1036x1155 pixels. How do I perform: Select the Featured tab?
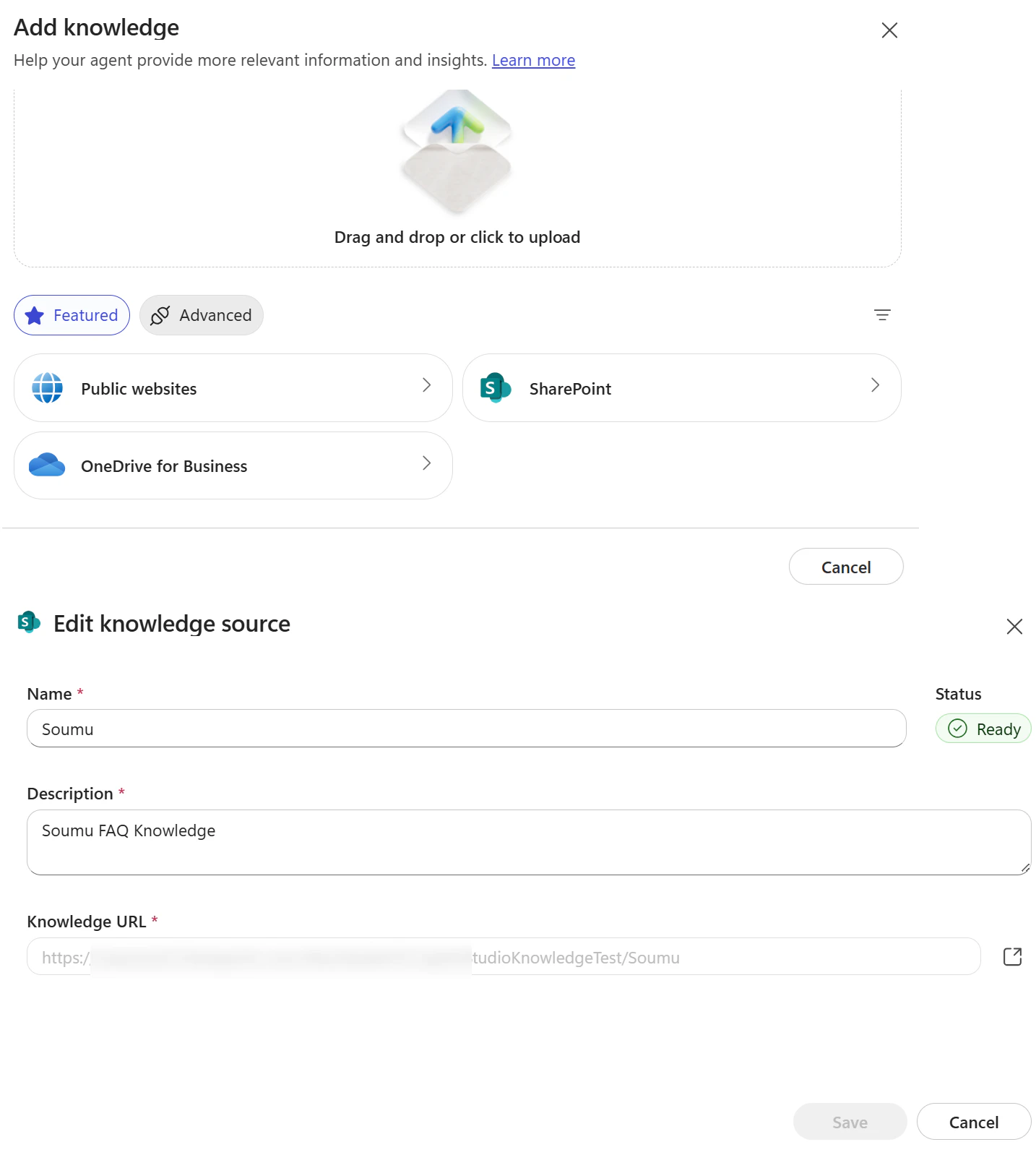coord(72,315)
